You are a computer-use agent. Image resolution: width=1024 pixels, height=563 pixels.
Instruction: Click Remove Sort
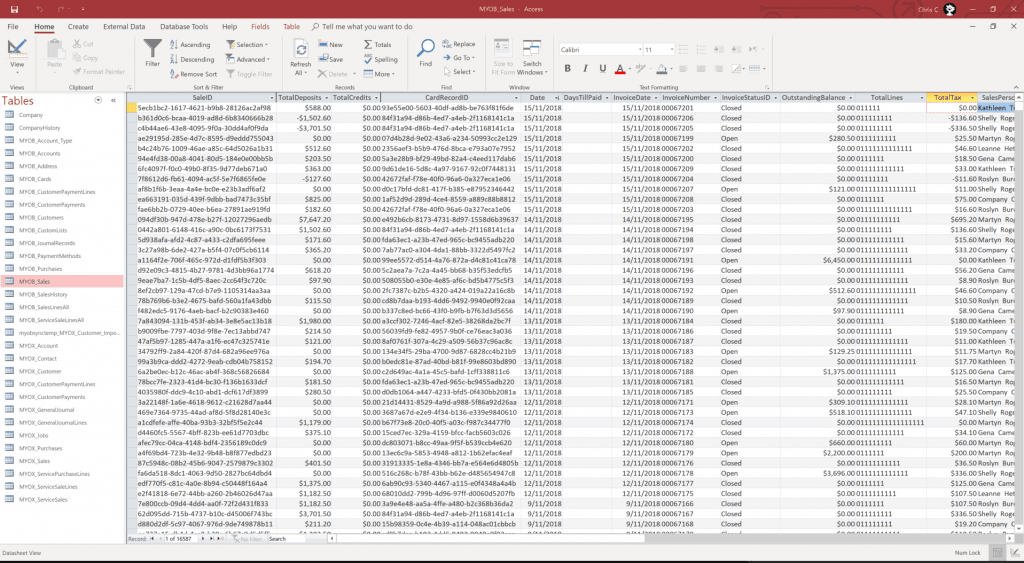193,74
